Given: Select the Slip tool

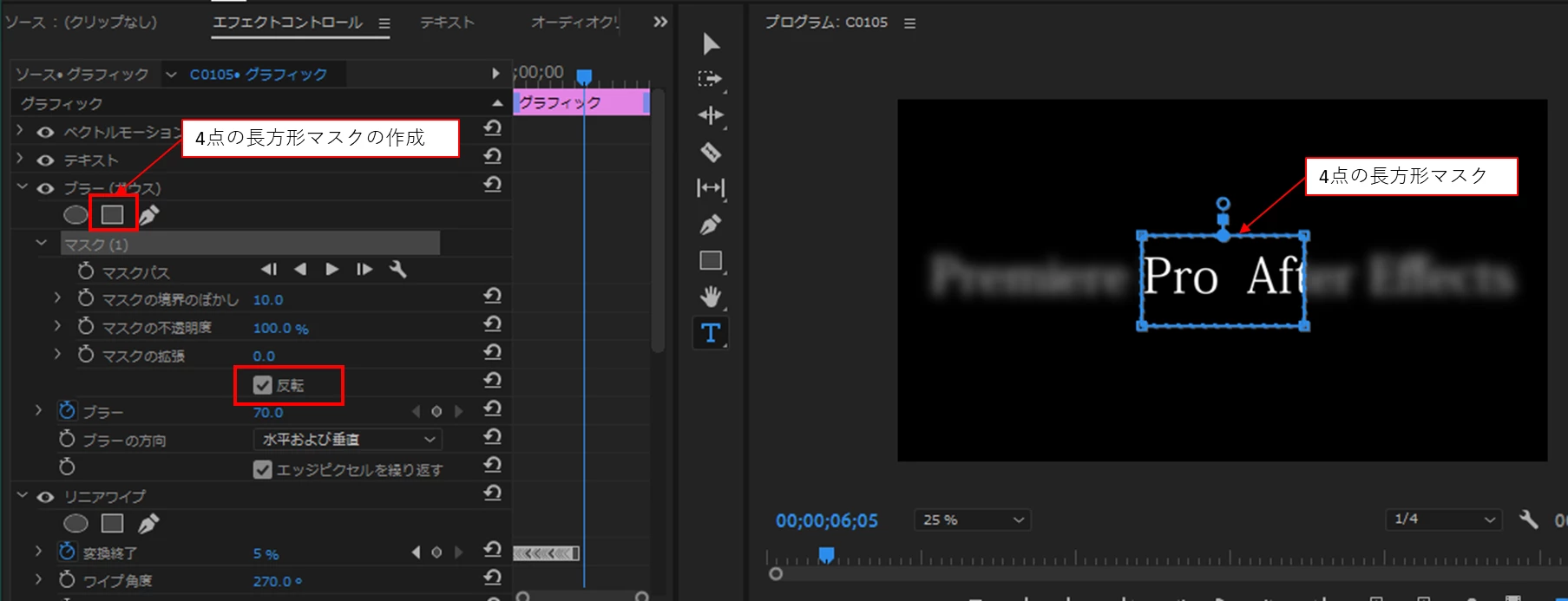Looking at the screenshot, I should click(x=711, y=187).
